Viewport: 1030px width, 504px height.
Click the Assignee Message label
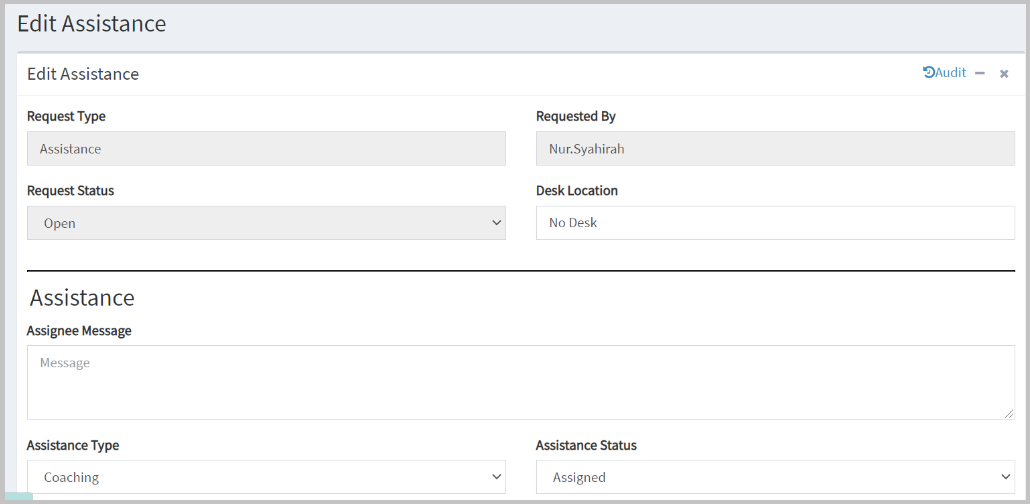[x=79, y=331]
